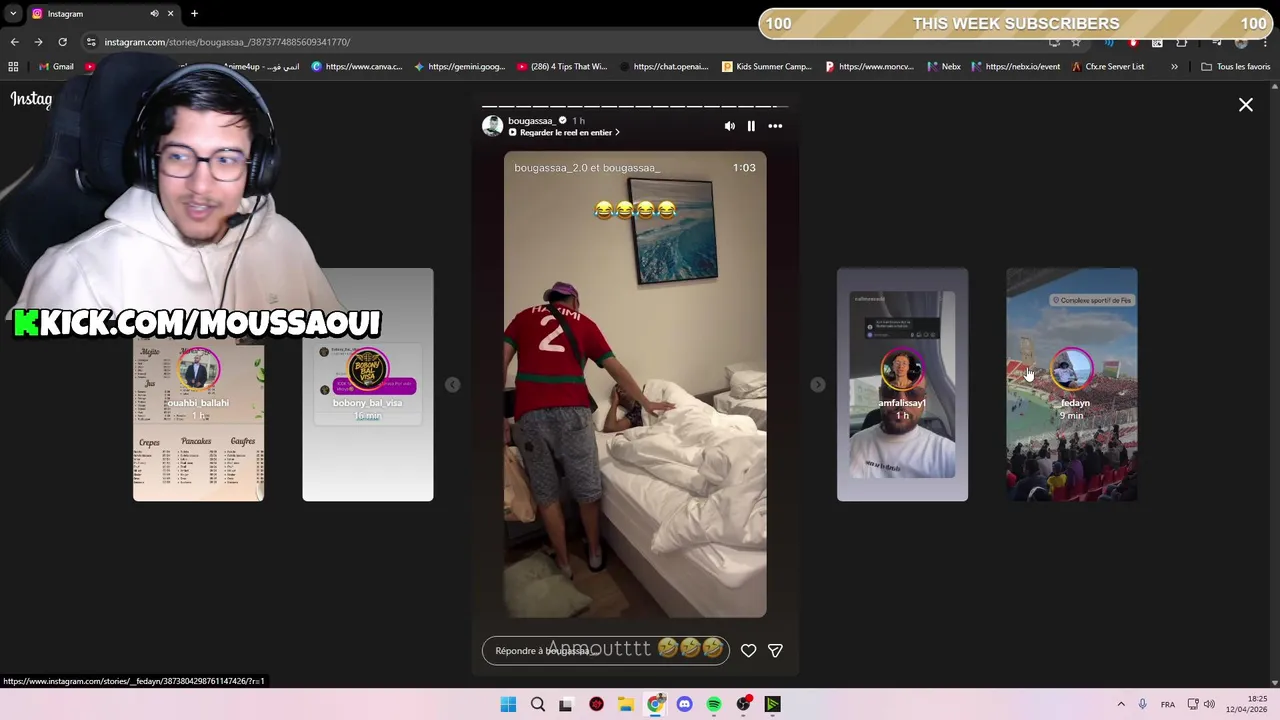This screenshot has height=720, width=1280.
Task: Mute the Instagram tab audio icon
Action: pyautogui.click(x=154, y=14)
